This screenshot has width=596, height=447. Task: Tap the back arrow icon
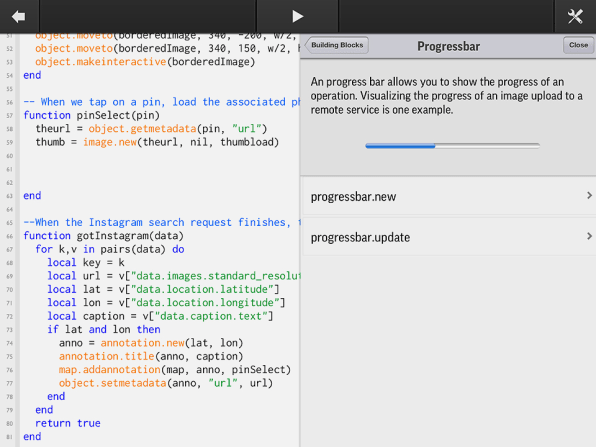tap(19, 17)
